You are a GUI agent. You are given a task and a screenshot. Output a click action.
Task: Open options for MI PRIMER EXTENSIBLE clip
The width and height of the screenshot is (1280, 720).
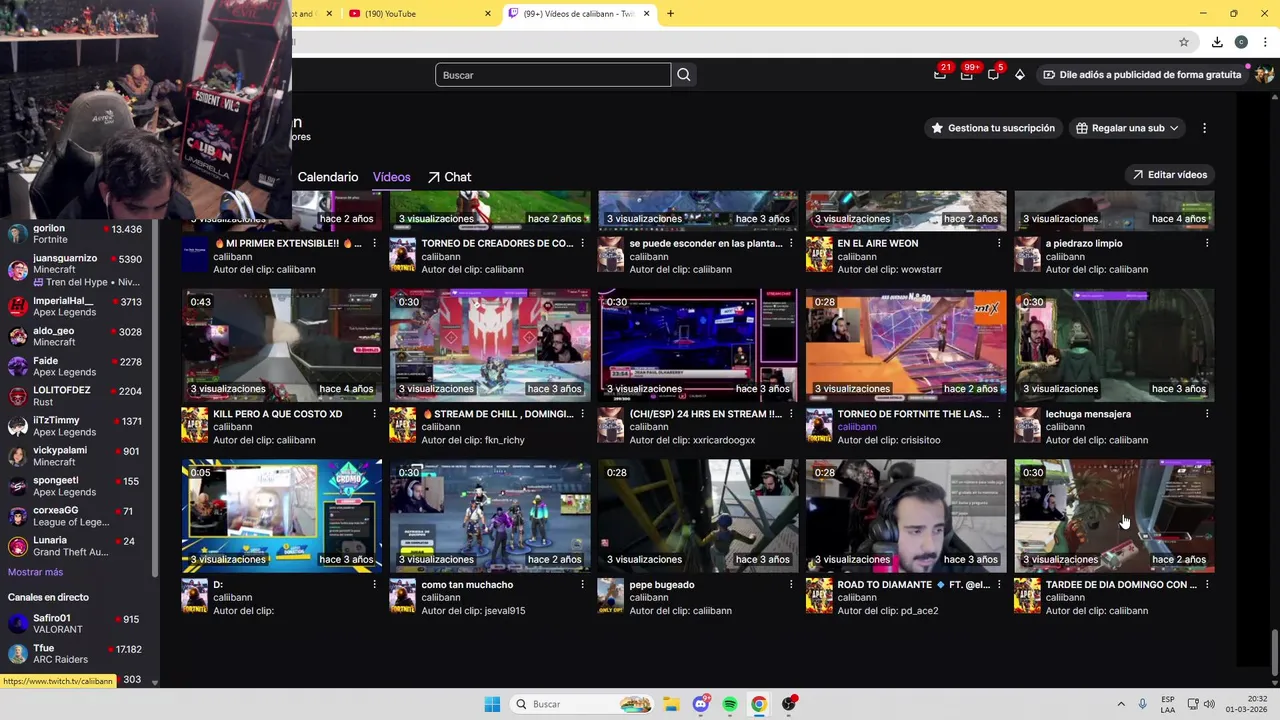375,243
